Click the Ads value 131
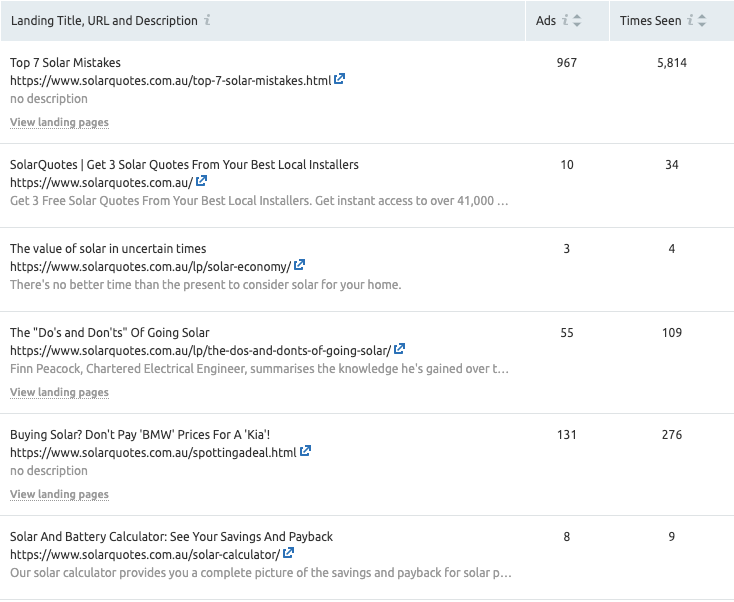 pyautogui.click(x=566, y=434)
